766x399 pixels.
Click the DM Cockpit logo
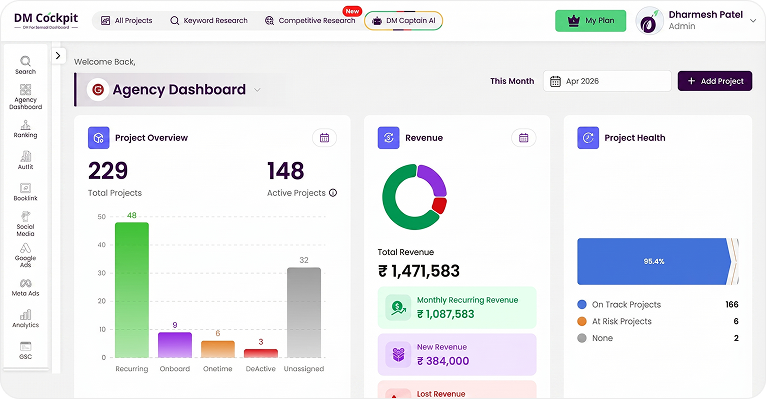46,21
